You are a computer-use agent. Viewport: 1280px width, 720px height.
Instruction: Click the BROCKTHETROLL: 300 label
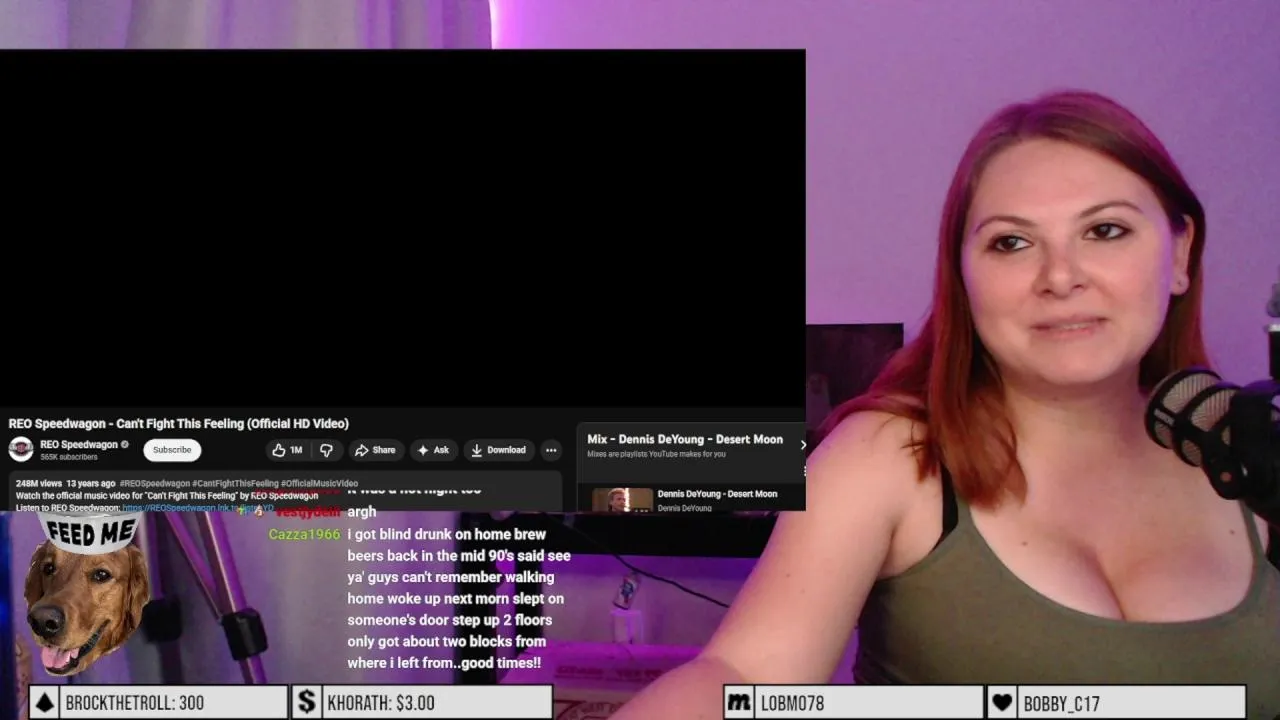(x=135, y=704)
